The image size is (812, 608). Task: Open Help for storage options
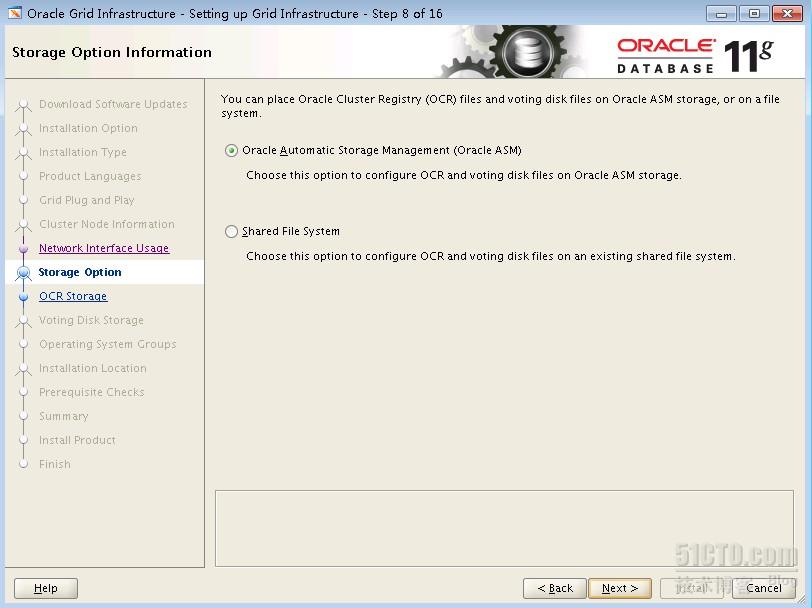(x=46, y=588)
